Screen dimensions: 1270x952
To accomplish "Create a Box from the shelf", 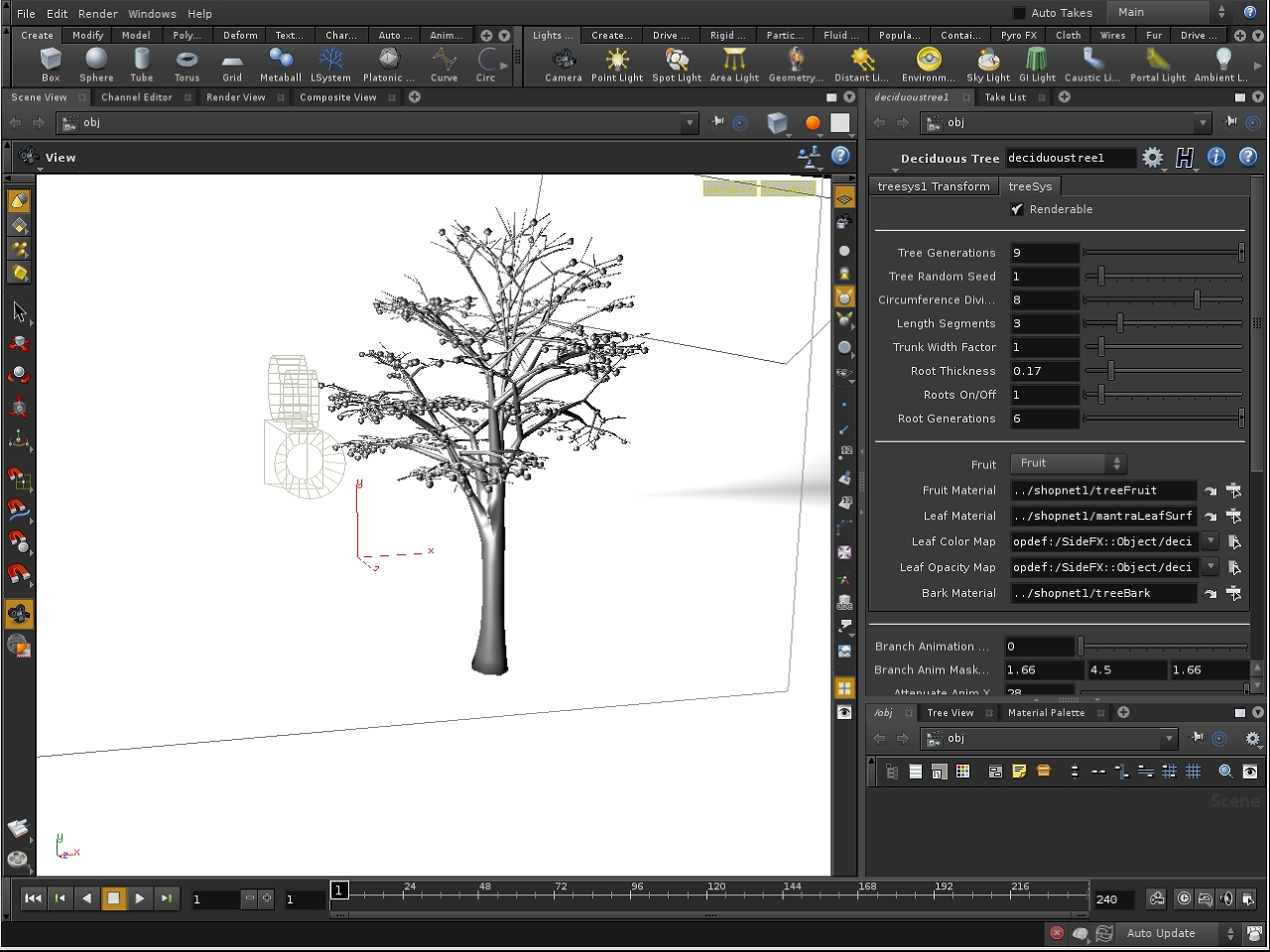I will (x=51, y=64).
